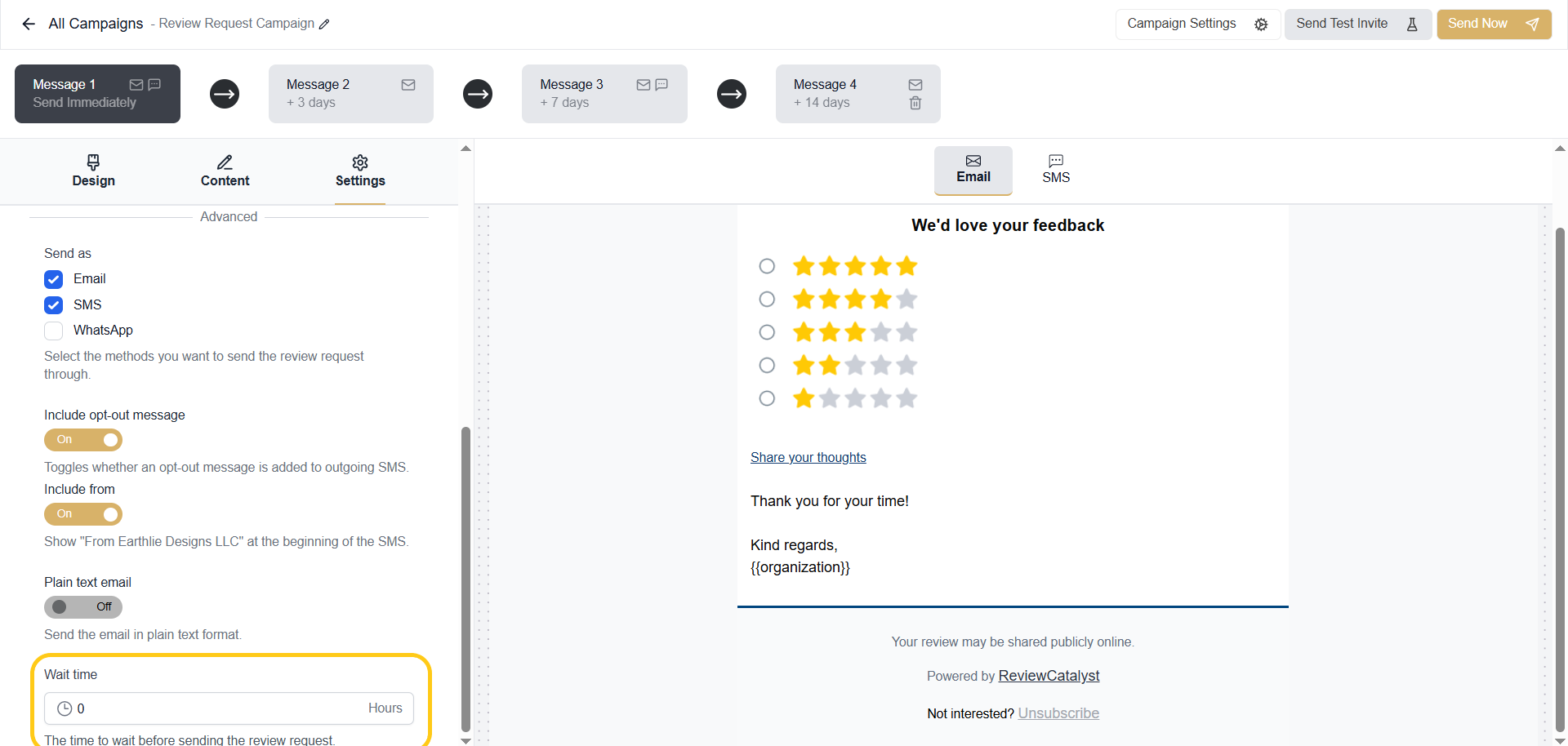Uncheck the Email send method checkbox
The image size is (1568, 746).
(x=54, y=279)
